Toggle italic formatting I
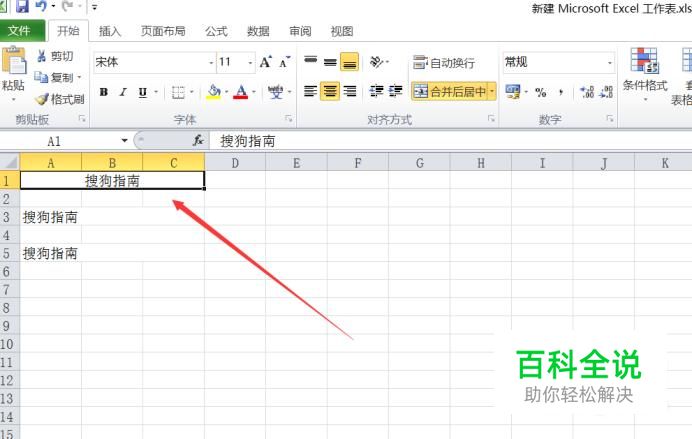 pyautogui.click(x=123, y=92)
